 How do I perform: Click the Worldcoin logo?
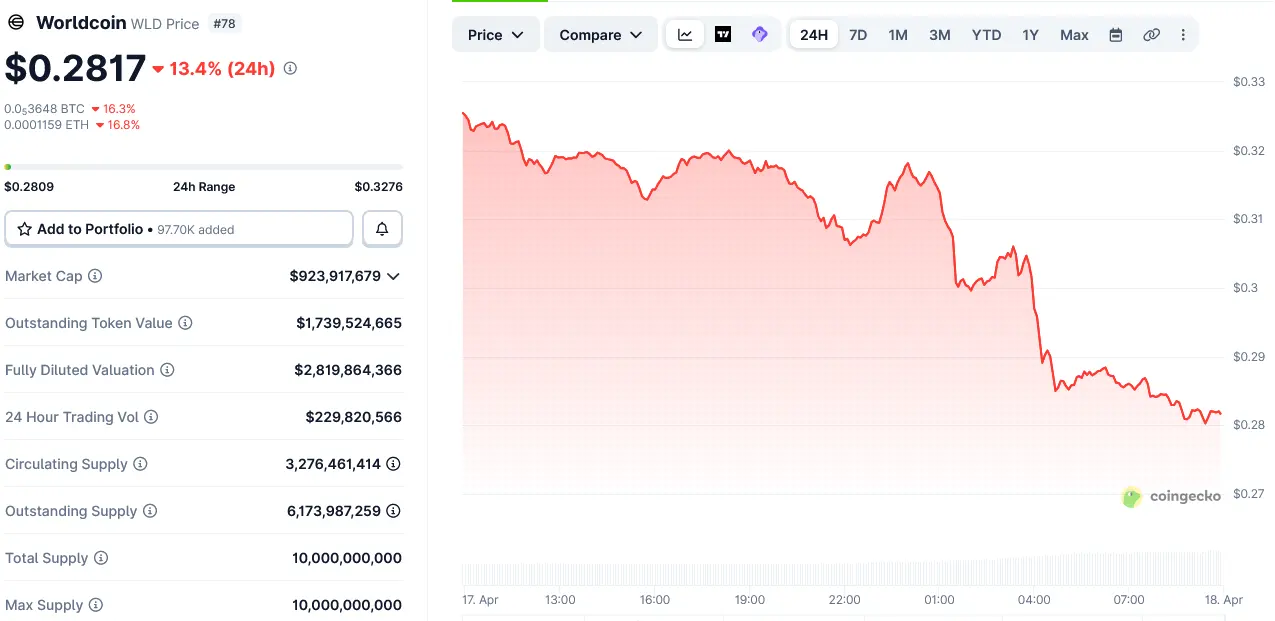coord(15,22)
